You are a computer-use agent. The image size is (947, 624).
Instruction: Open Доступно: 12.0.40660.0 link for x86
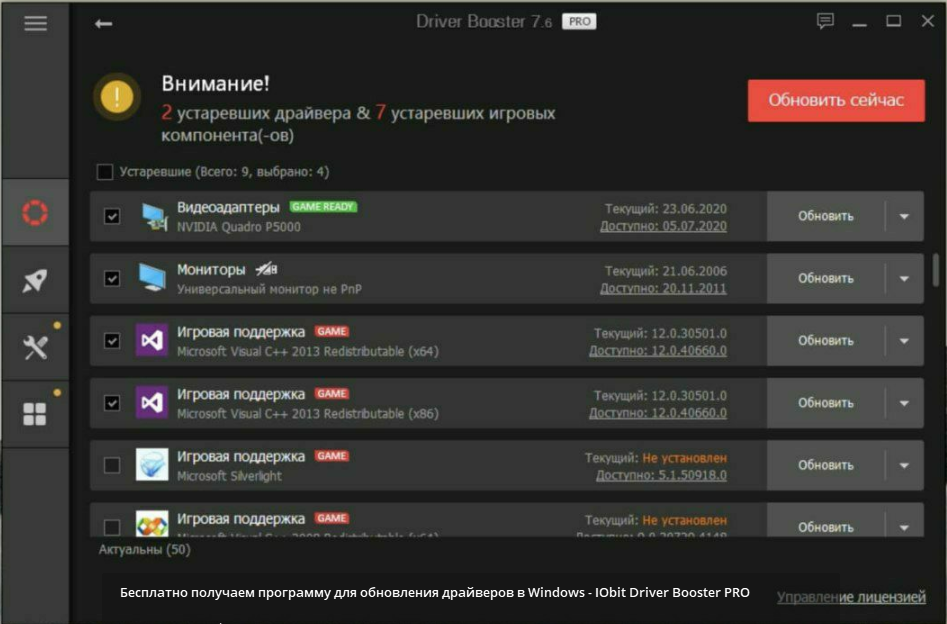click(658, 413)
